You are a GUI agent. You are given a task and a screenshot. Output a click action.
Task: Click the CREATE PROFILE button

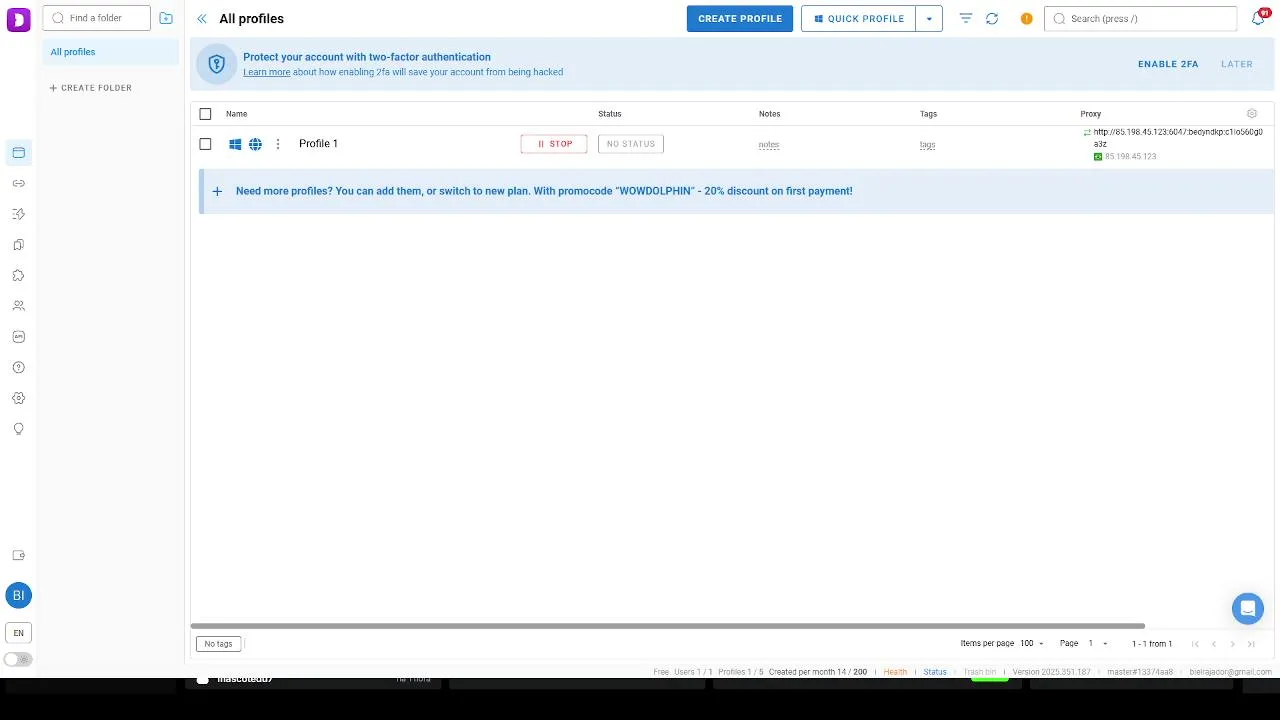click(740, 19)
